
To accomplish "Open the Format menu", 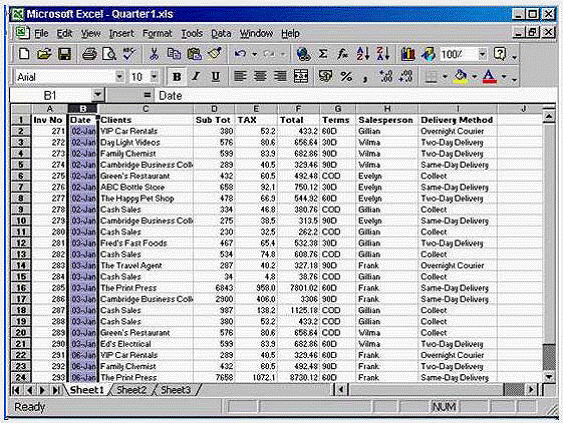I will pos(157,33).
